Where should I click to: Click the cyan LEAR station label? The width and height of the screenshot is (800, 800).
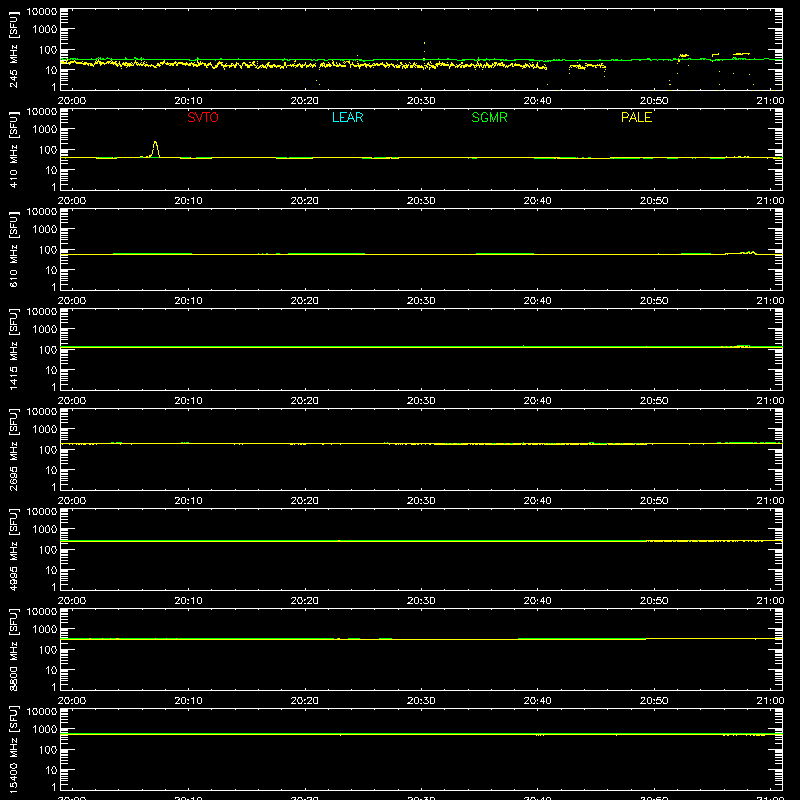pyautogui.click(x=347, y=117)
